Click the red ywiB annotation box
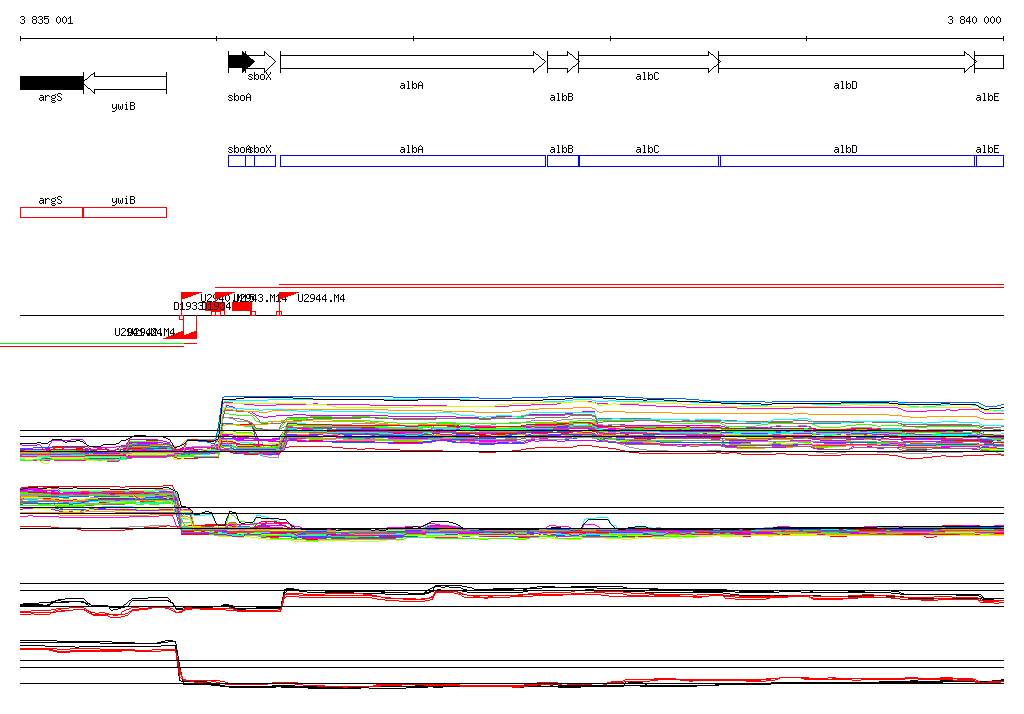The height and width of the screenshot is (714, 1024). pyautogui.click(x=125, y=212)
